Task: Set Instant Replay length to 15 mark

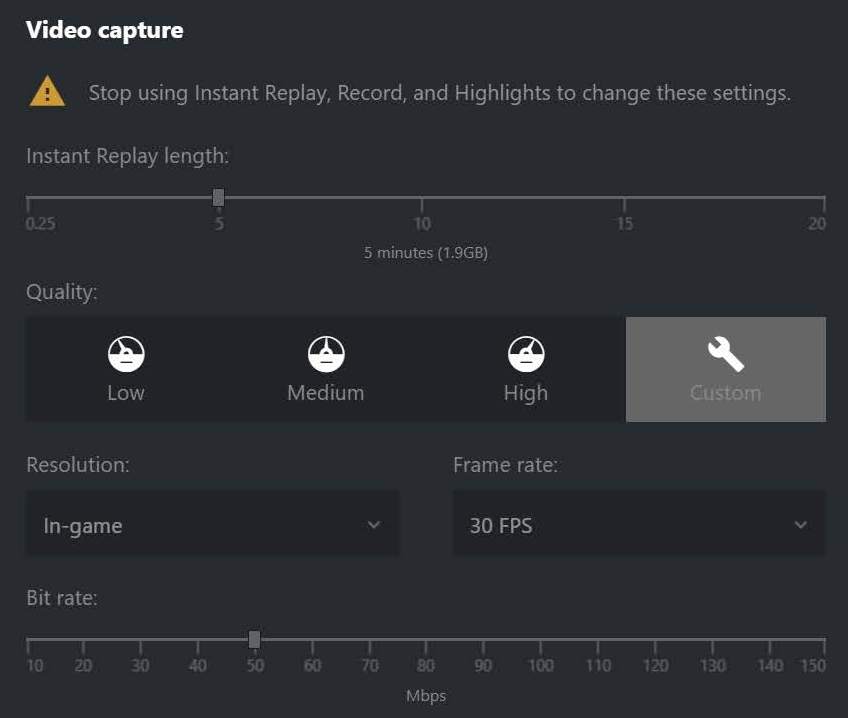Action: [625, 198]
